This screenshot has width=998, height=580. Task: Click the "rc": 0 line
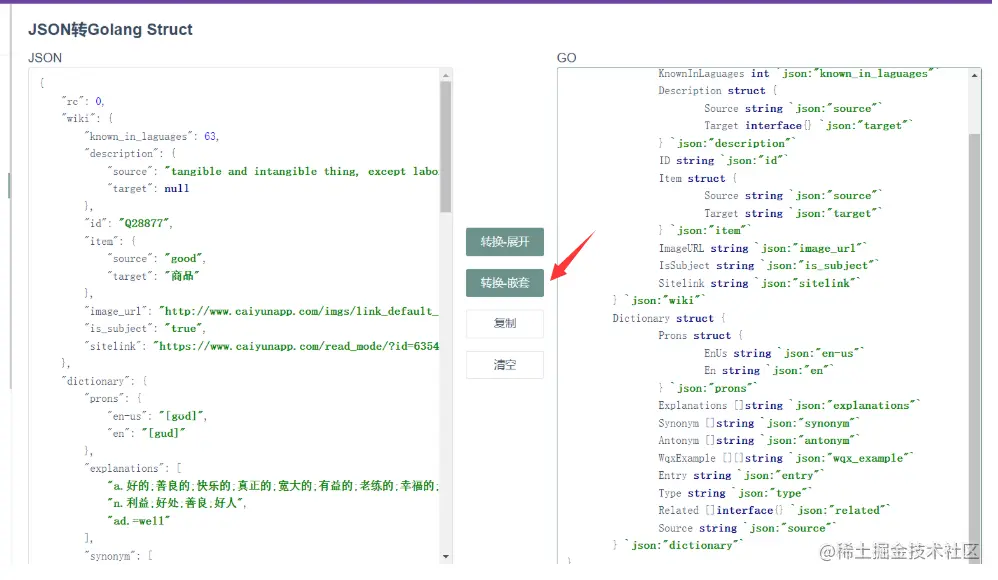coord(83,101)
